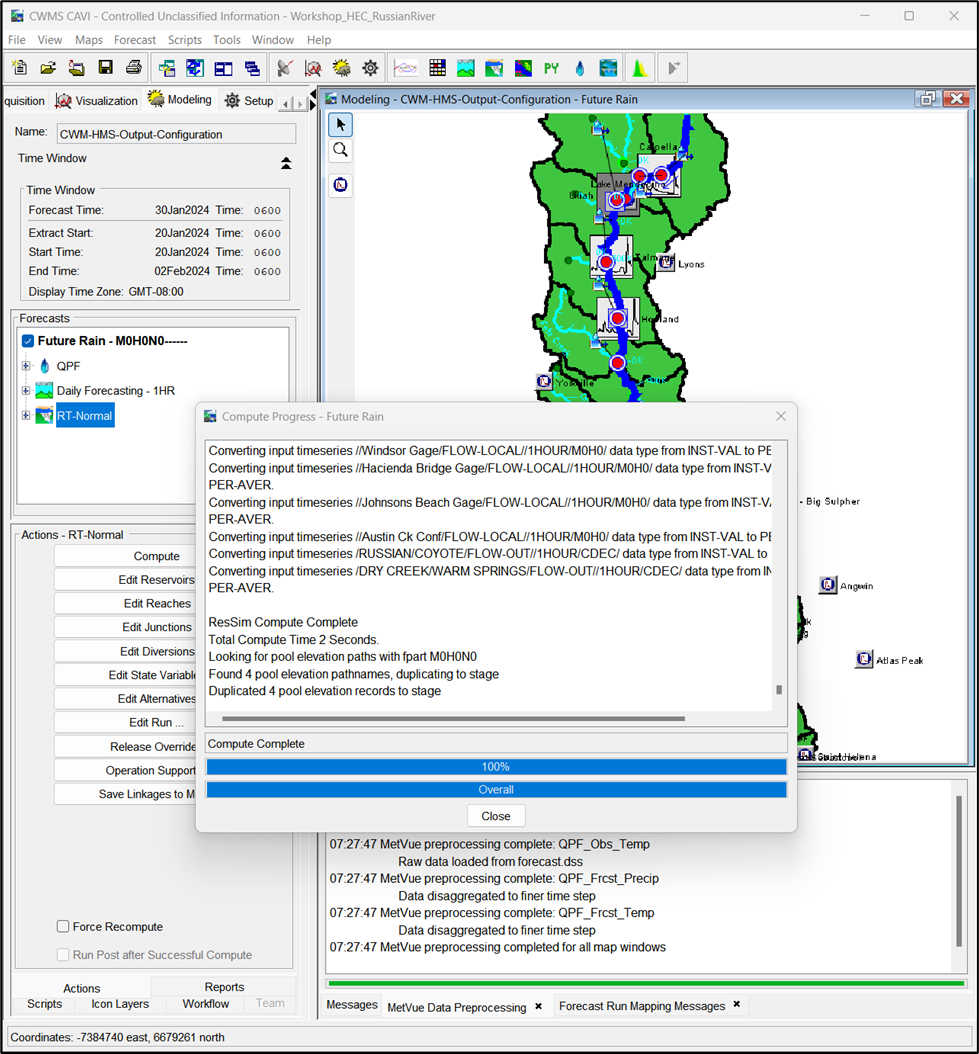Open the Forecast menu
Image resolution: width=979 pixels, height=1054 pixels.
[135, 40]
